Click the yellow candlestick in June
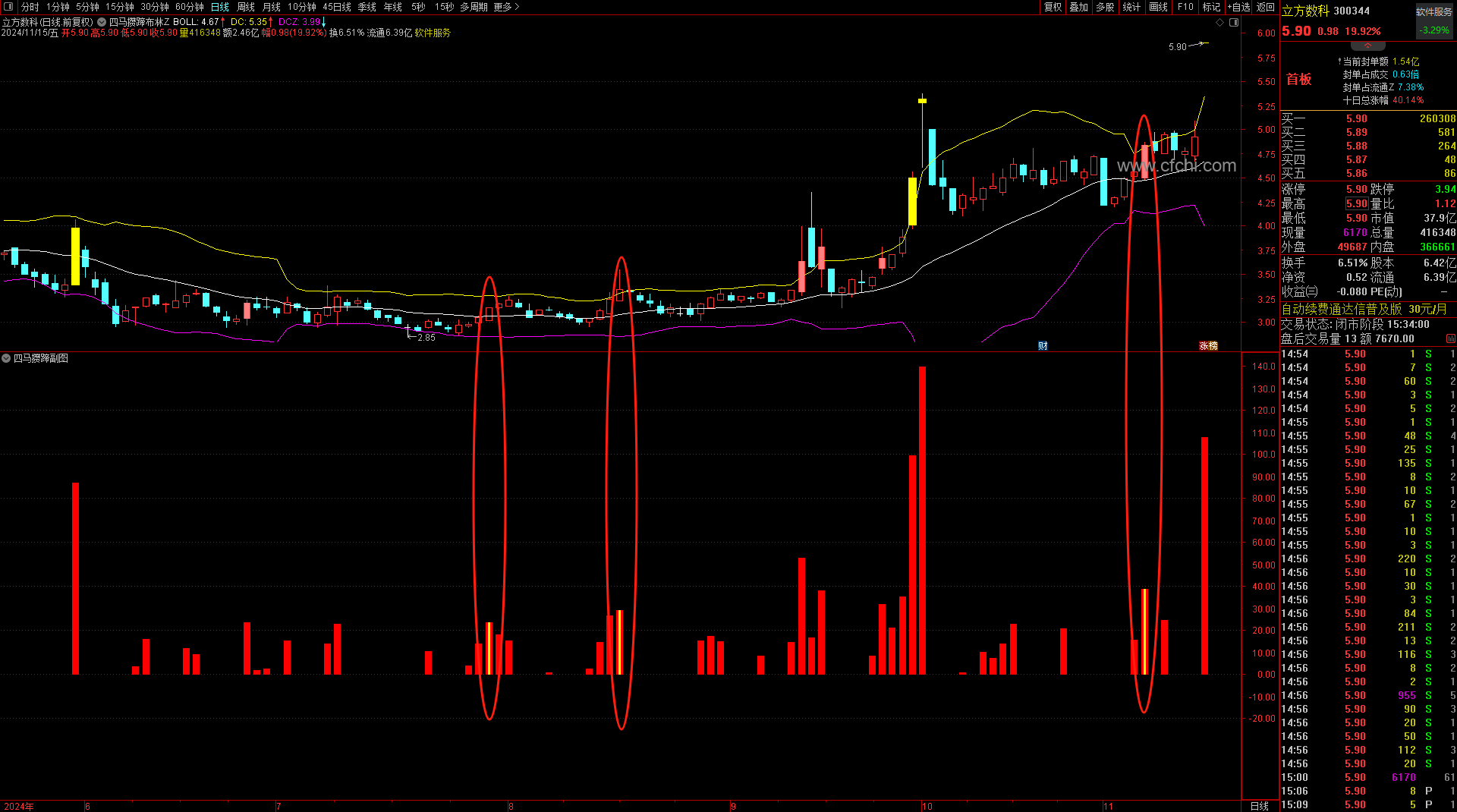This screenshot has width=1457, height=812. pos(75,256)
